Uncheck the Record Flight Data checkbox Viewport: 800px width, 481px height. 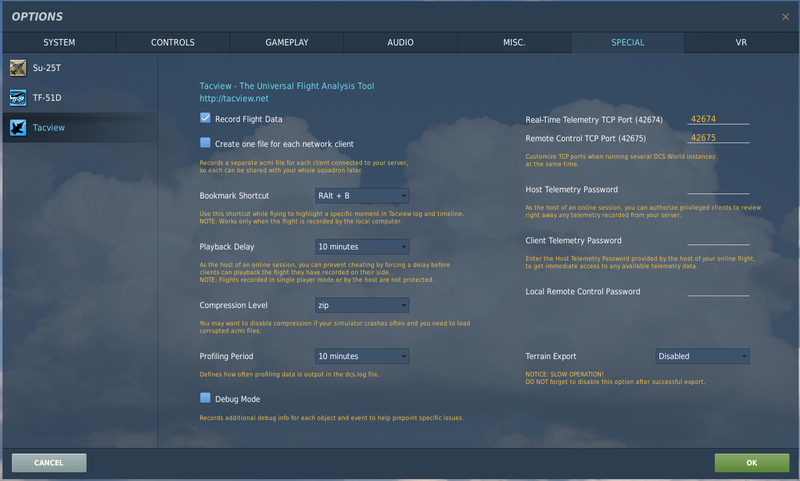(205, 118)
